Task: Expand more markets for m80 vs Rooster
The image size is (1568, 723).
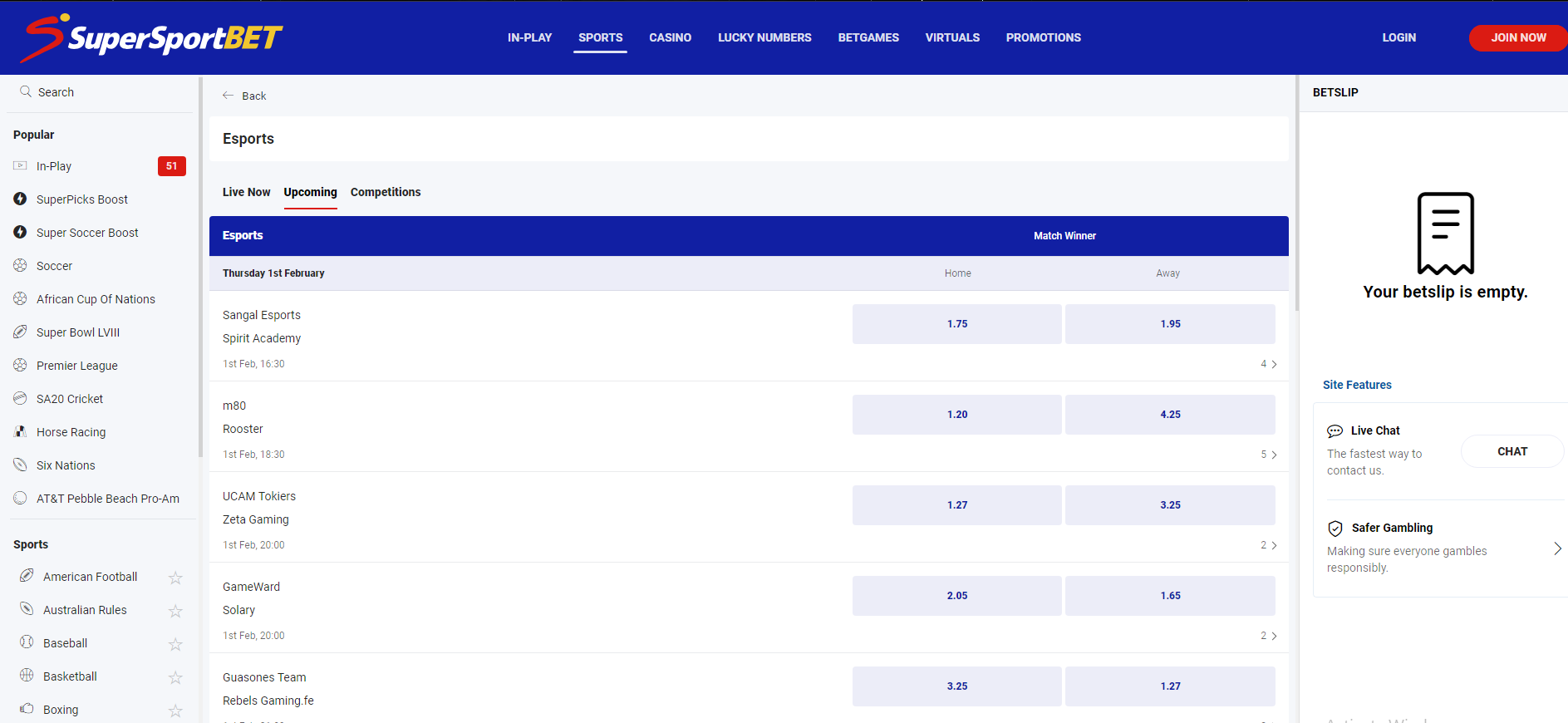Action: (1268, 455)
